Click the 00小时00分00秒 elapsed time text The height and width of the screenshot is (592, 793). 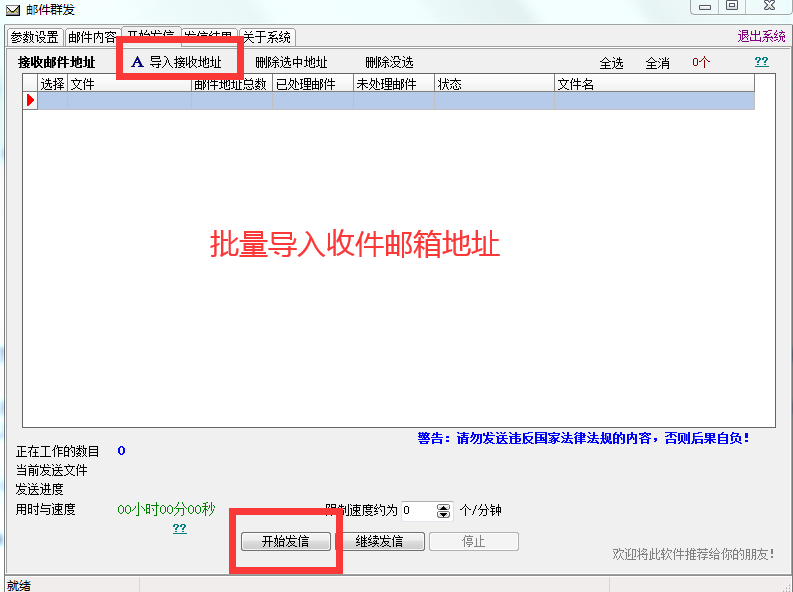[166, 509]
